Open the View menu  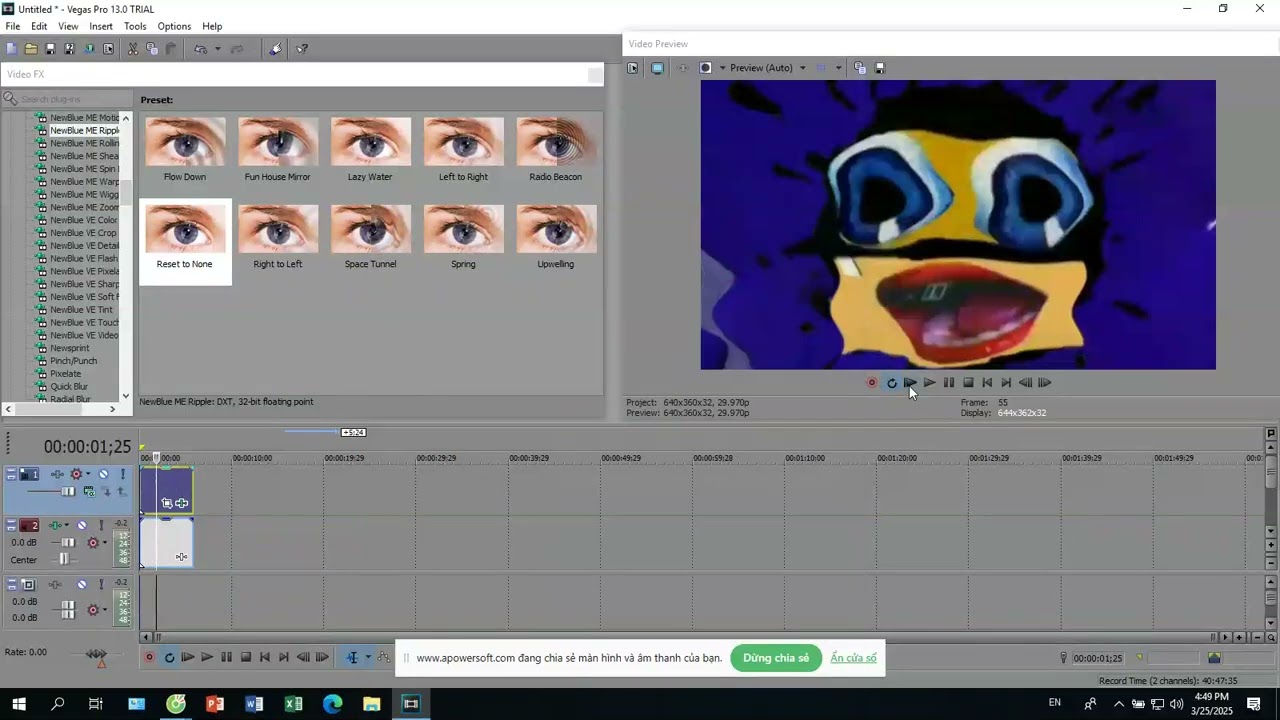[68, 26]
